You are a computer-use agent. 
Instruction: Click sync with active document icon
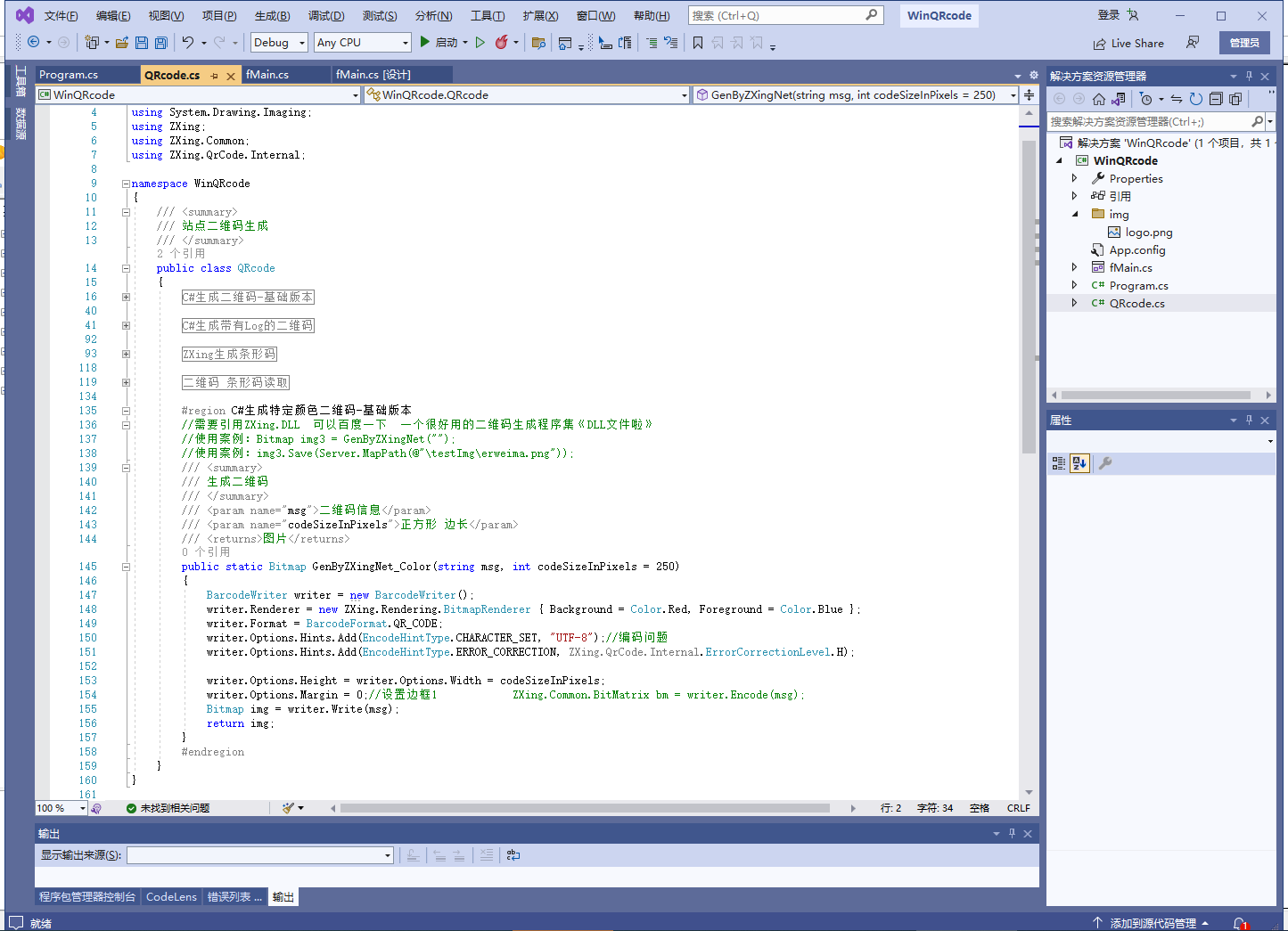pyautogui.click(x=1177, y=99)
